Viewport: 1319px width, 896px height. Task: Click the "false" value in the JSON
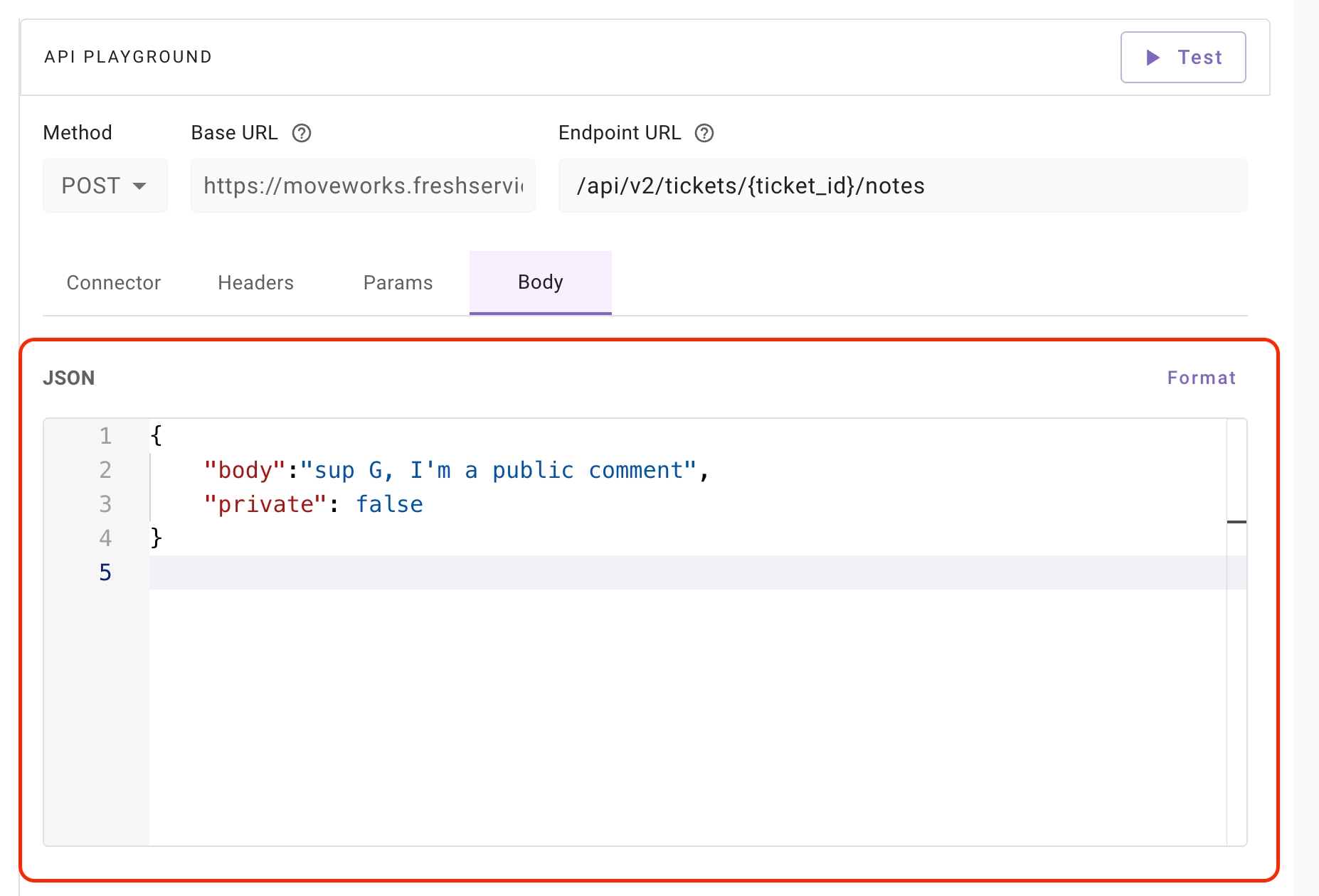(x=389, y=504)
